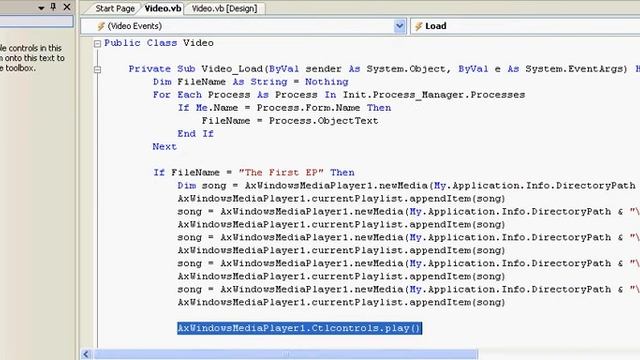The width and height of the screenshot is (640, 360).
Task: Click the 'Dim song = AxWindowsMediaPlayer1.newMedia' line
Action: pyautogui.click(x=407, y=186)
